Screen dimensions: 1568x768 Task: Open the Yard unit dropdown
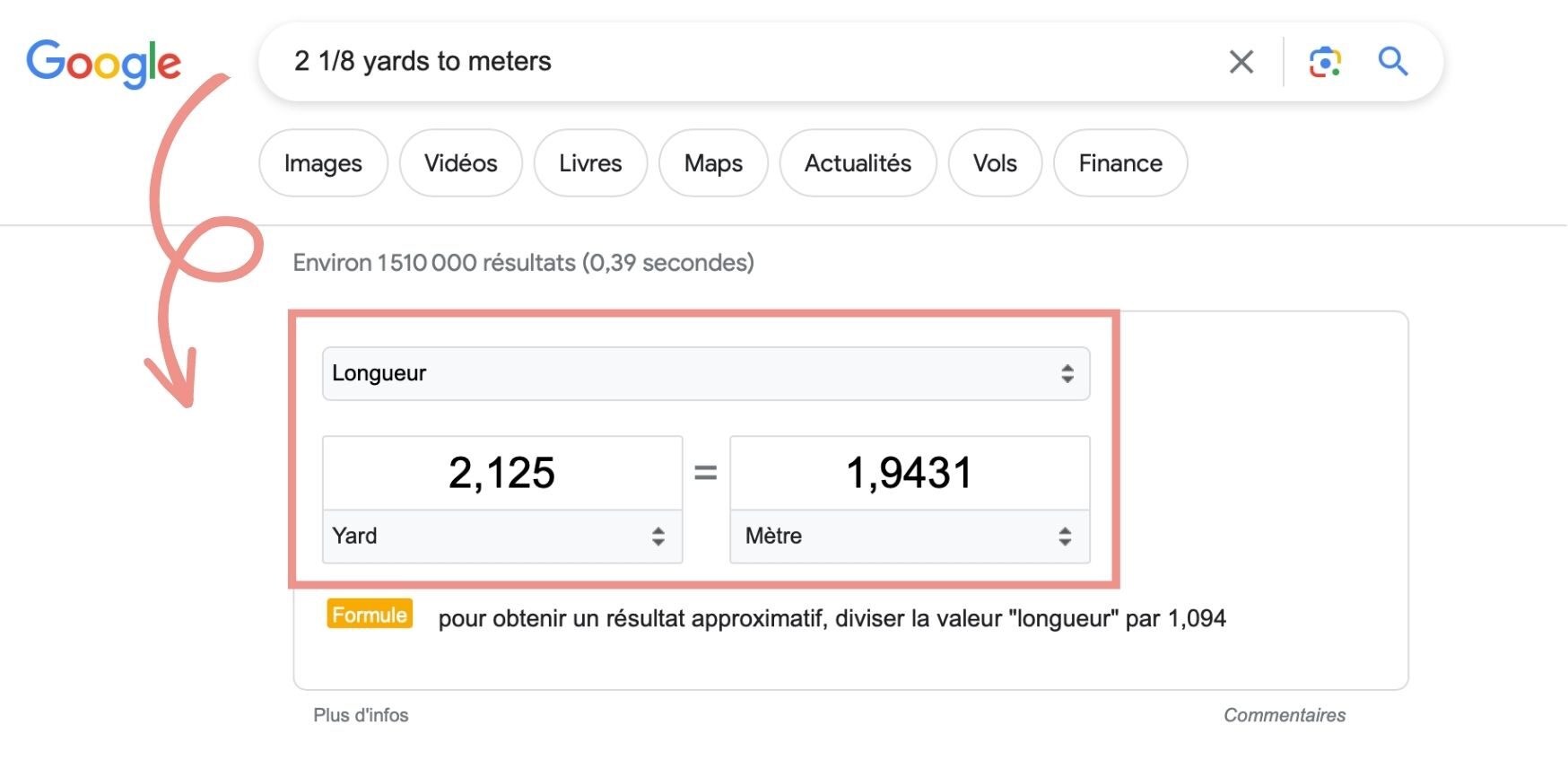coord(502,537)
